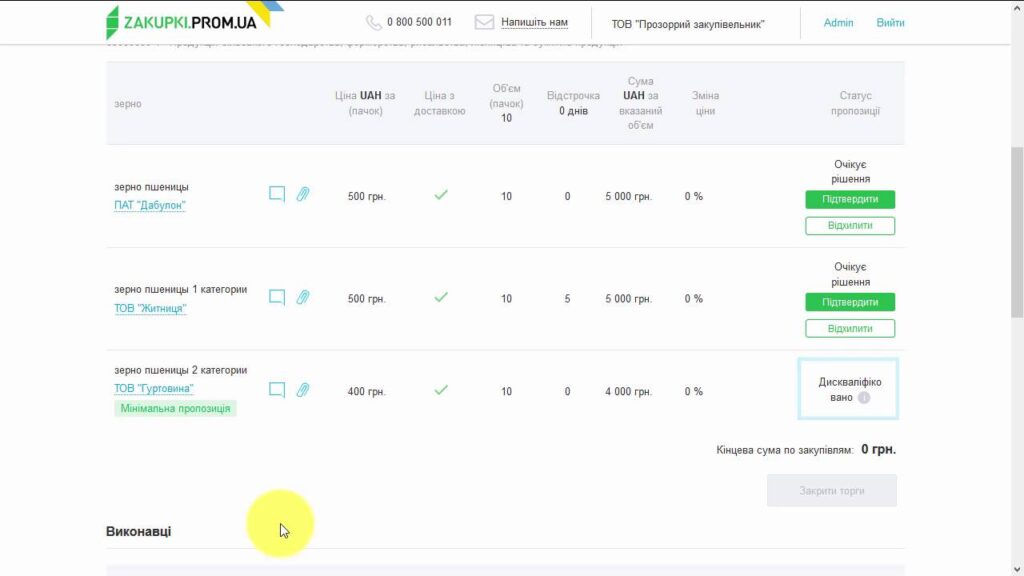Screen dimensions: 1024x576
Task: Open the comment icon for ПАТ "Дабулон"
Action: [x=277, y=195]
